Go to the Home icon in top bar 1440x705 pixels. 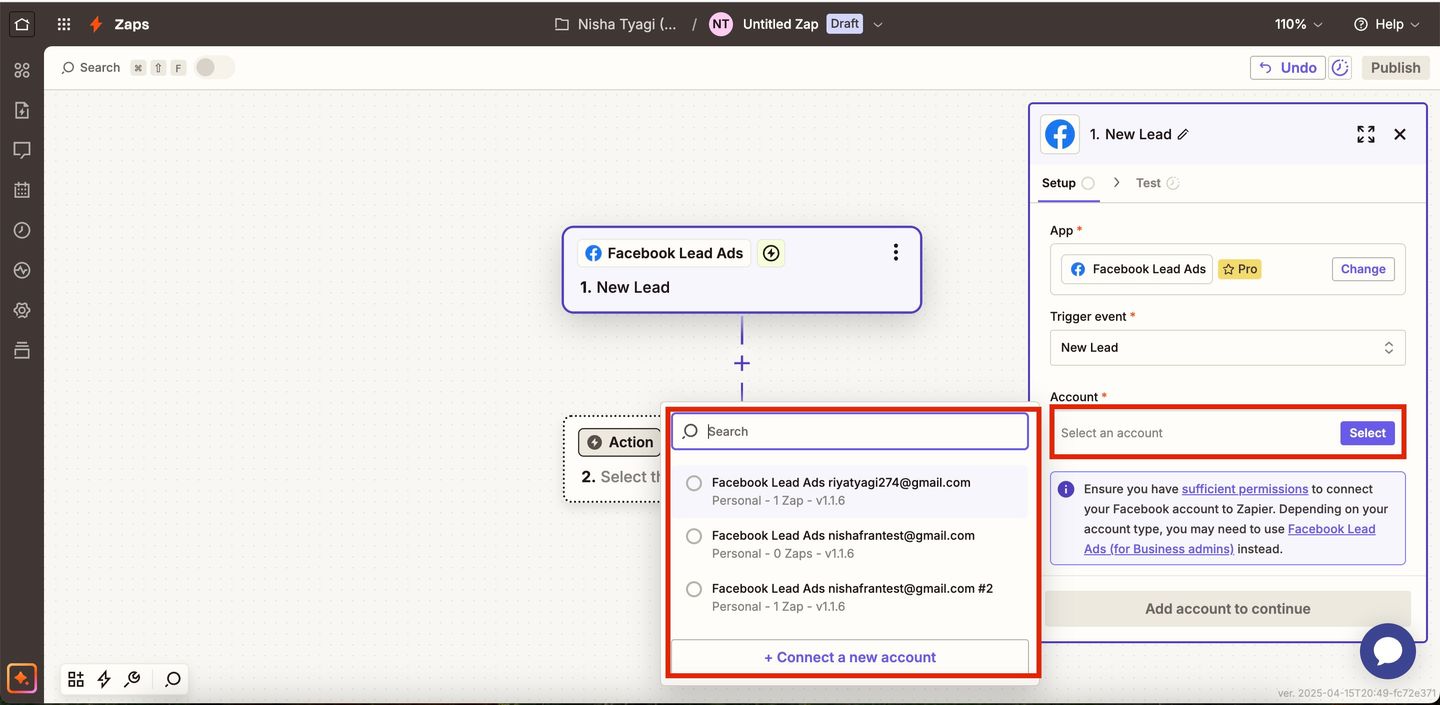[22, 24]
